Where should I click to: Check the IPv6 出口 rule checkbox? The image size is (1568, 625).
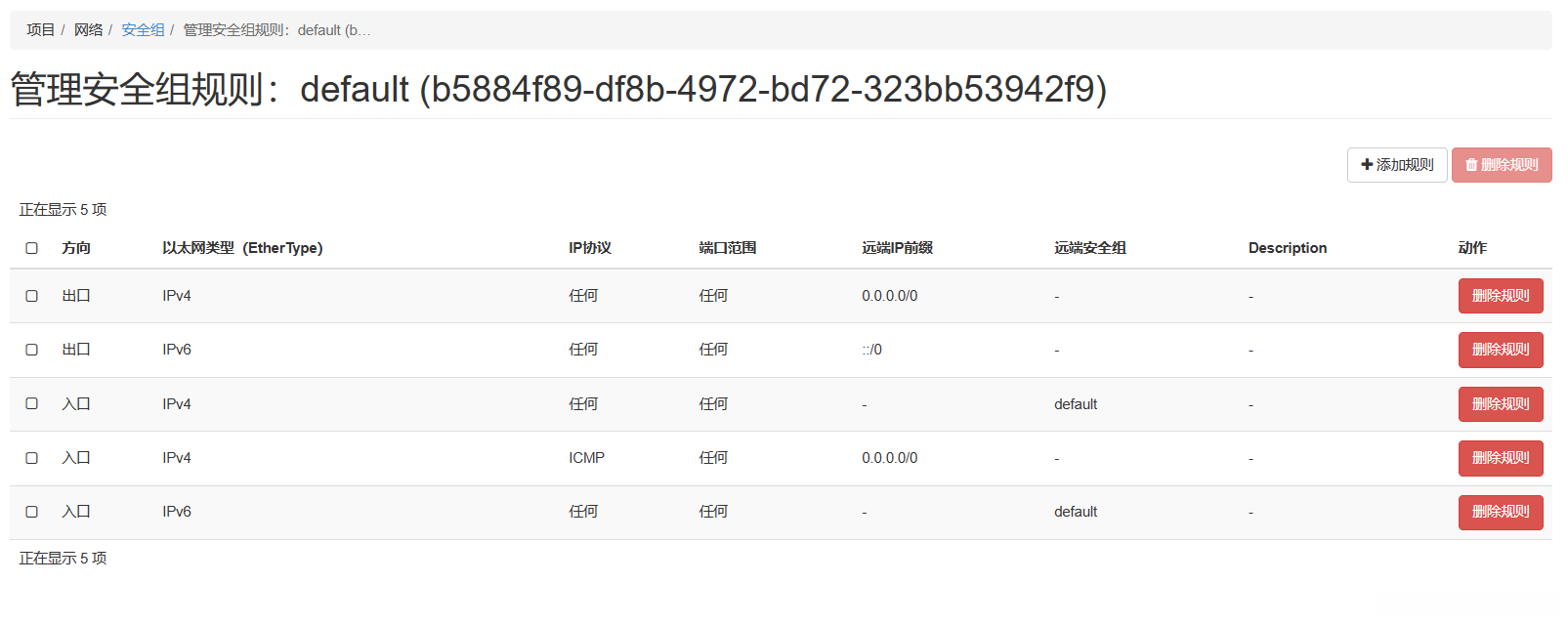tap(32, 350)
